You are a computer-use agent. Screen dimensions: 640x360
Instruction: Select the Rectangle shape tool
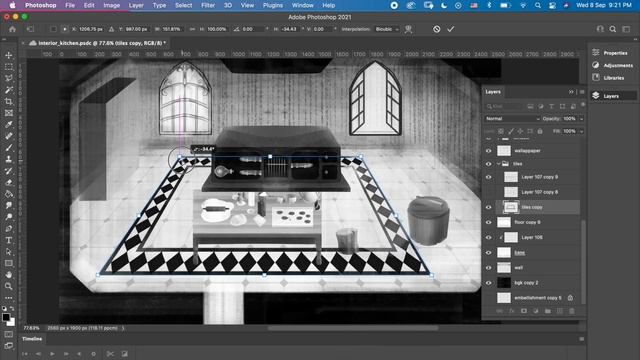pos(9,263)
